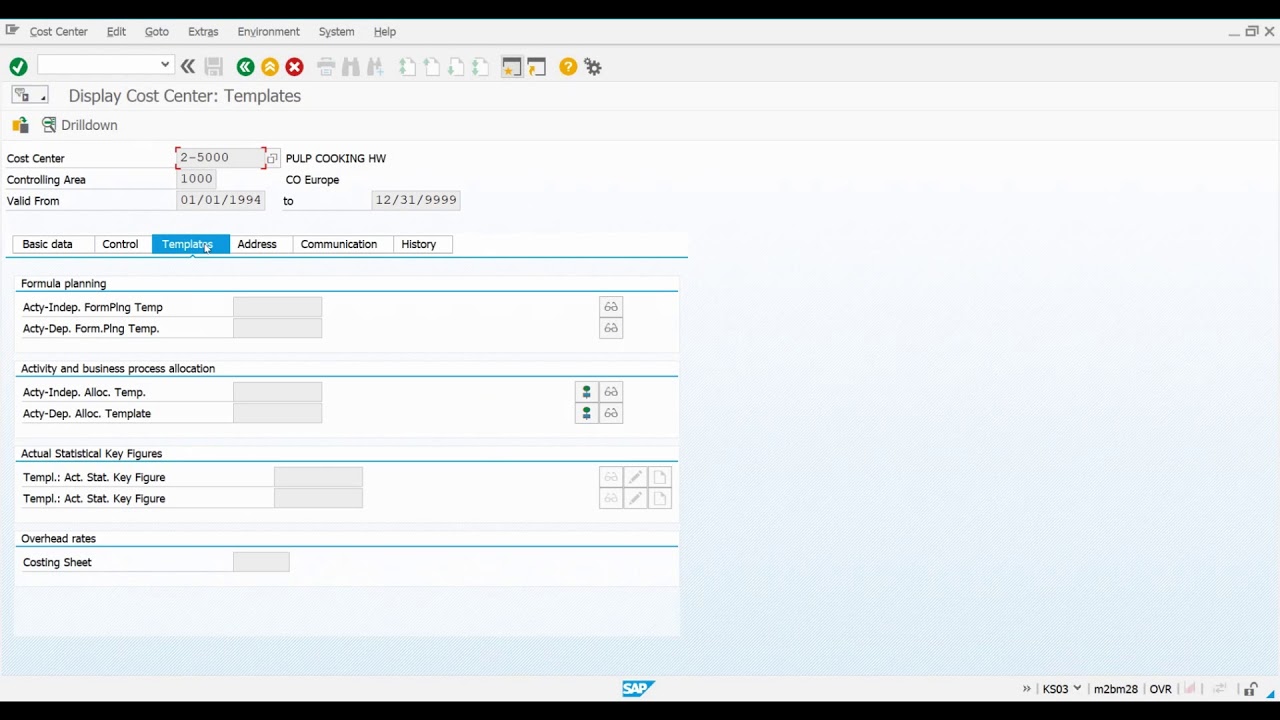Click the Create New Session icon
Image resolution: width=1280 pixels, height=720 pixels.
[512, 67]
